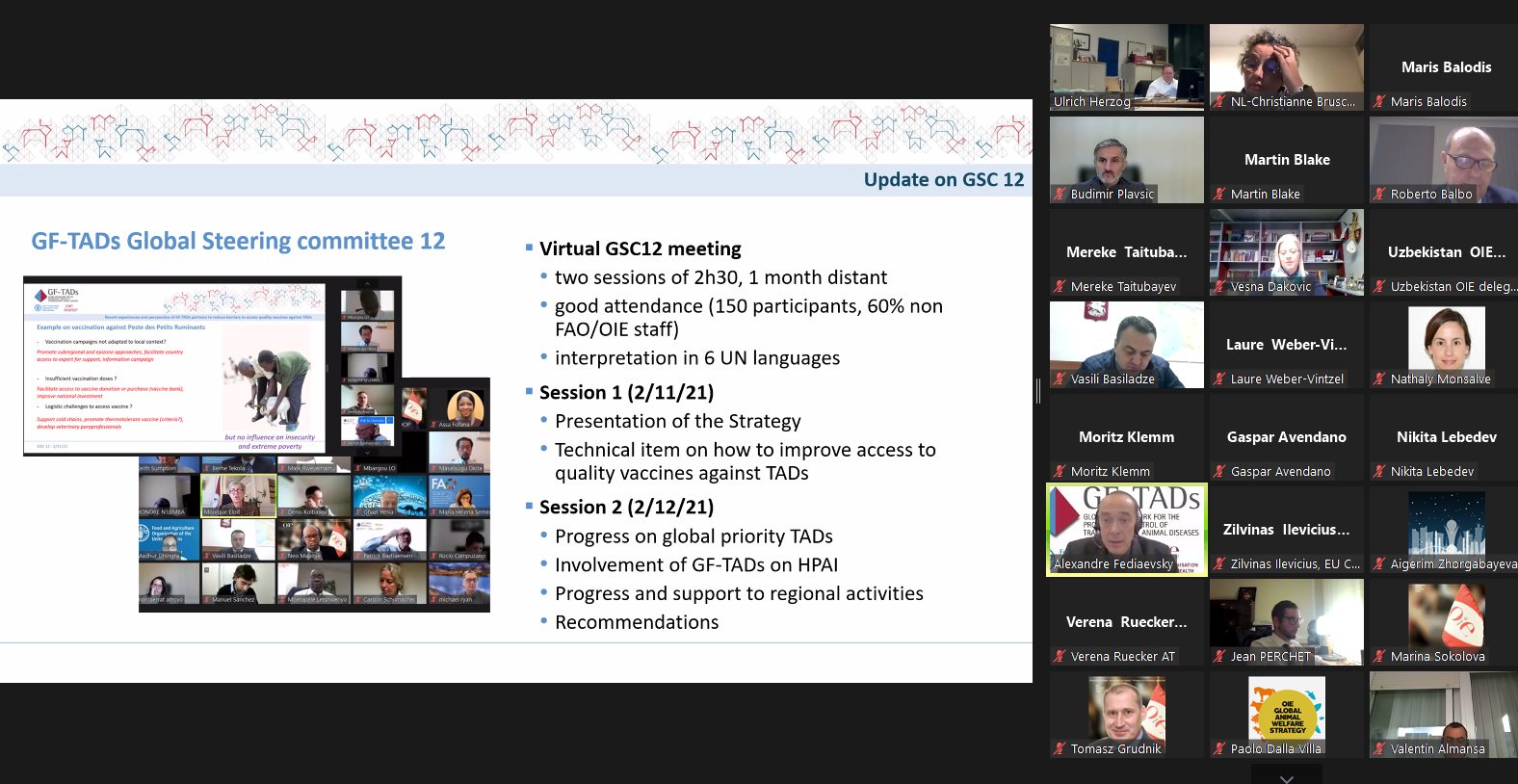The width and height of the screenshot is (1518, 784).
Task: Click muted mic icon beside Moritz Klemm
Action: (x=1060, y=471)
